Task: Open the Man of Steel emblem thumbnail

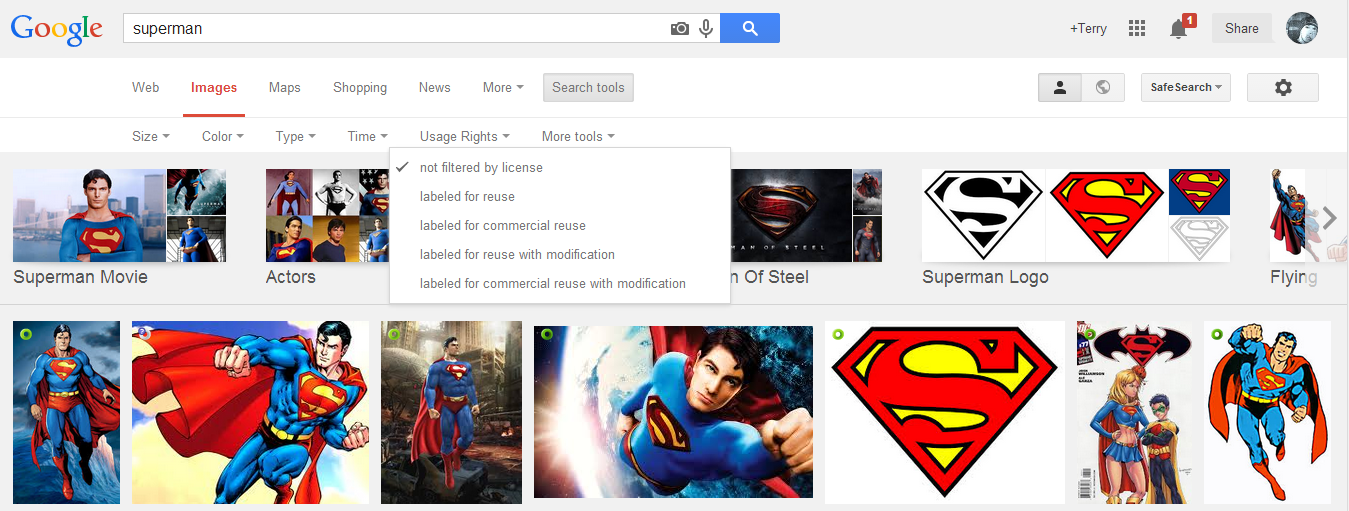Action: [x=791, y=215]
